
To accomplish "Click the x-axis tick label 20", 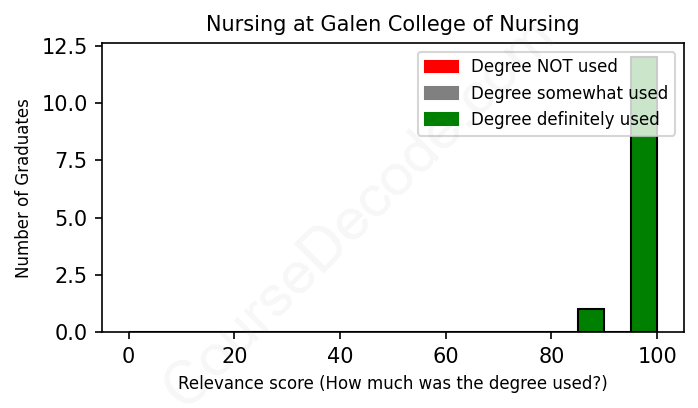I will click(234, 355).
